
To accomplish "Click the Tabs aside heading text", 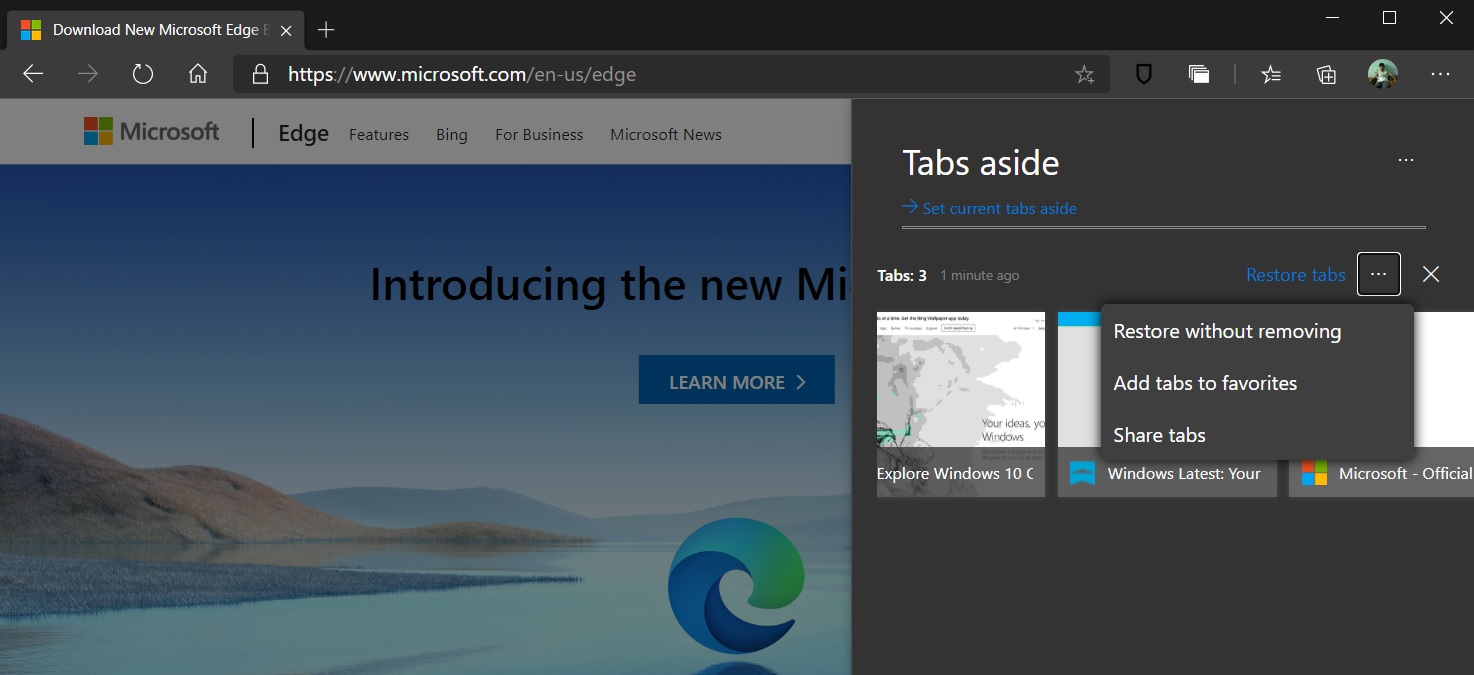I will coord(981,163).
